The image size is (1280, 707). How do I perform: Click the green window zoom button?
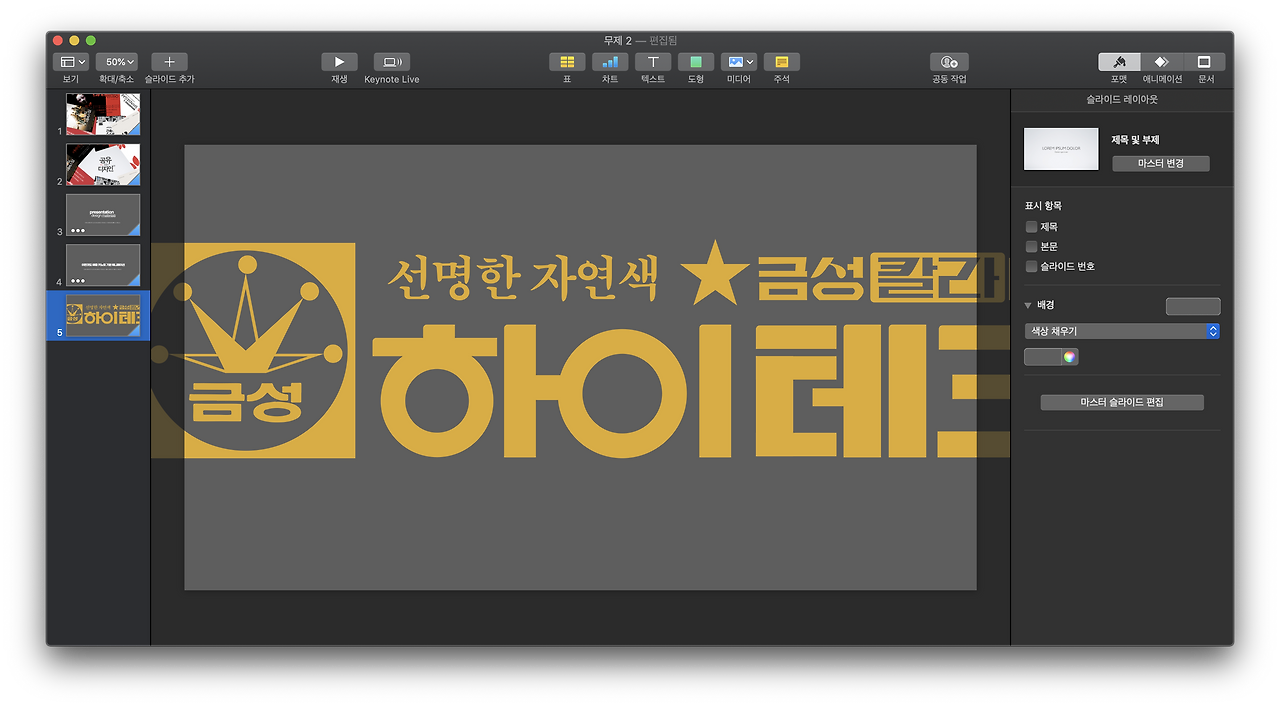pos(91,40)
